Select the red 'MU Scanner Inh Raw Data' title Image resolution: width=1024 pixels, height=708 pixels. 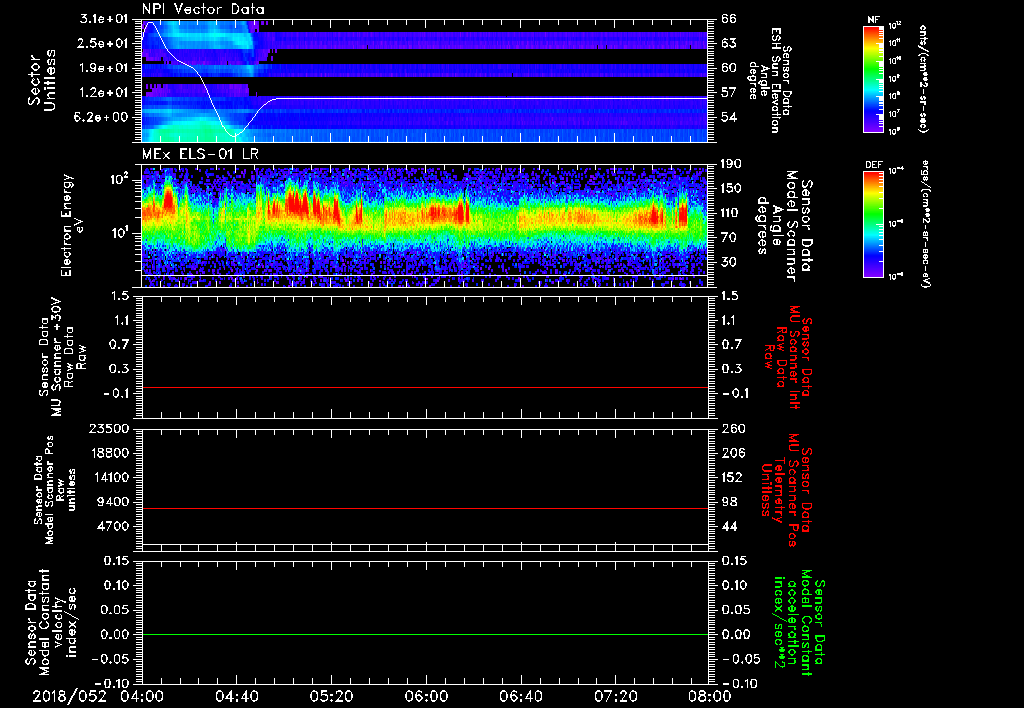coord(786,357)
